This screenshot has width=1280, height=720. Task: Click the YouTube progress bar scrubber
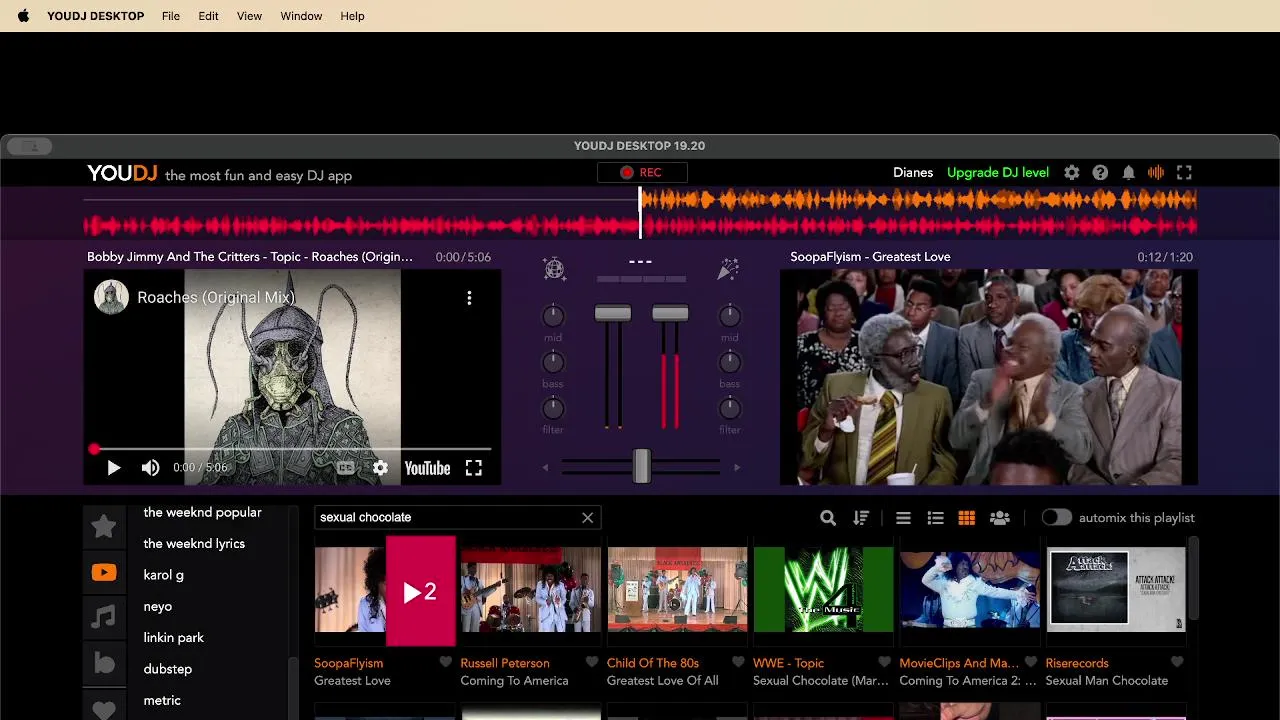94,450
